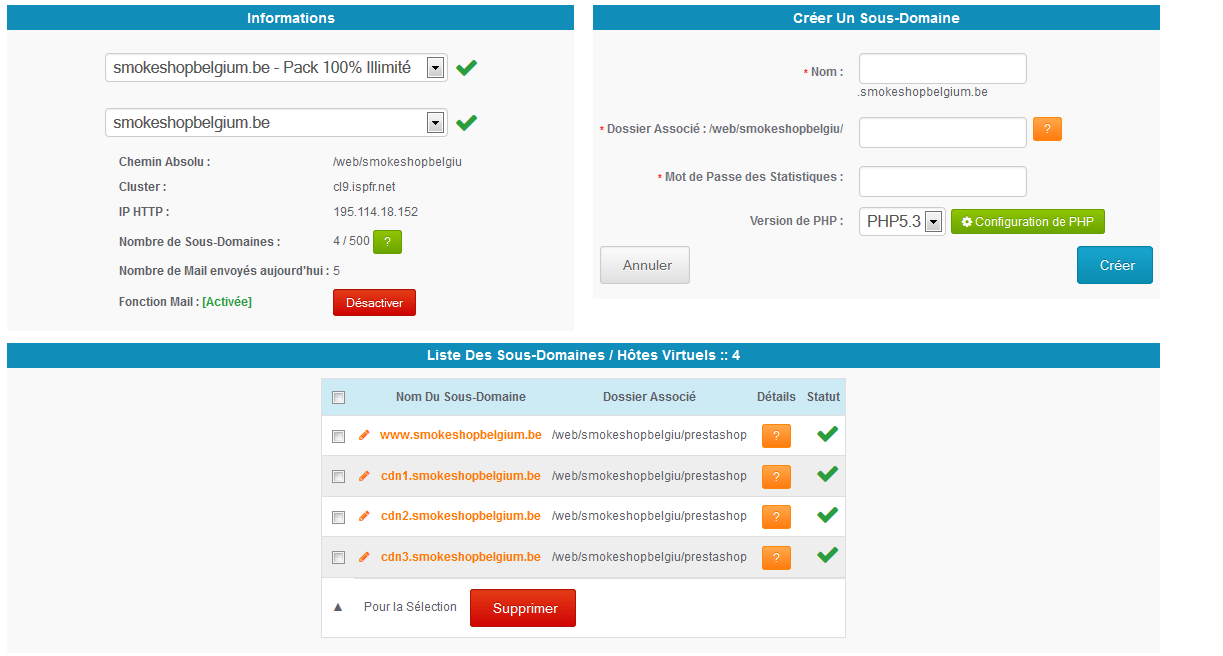
Task: Click Configuration de PHP button
Action: (1028, 222)
